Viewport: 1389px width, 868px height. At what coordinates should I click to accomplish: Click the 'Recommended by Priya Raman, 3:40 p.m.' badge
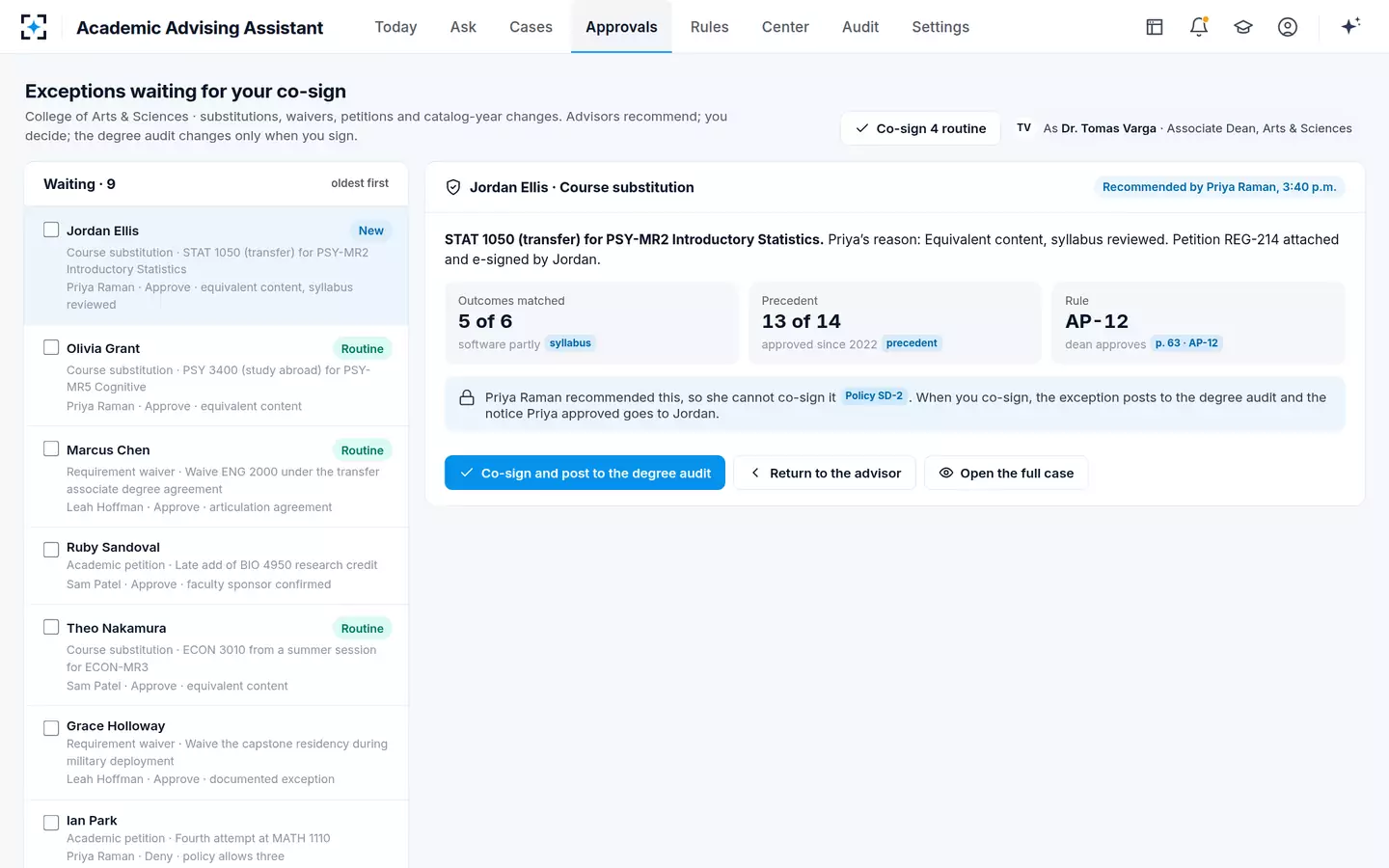click(1219, 187)
